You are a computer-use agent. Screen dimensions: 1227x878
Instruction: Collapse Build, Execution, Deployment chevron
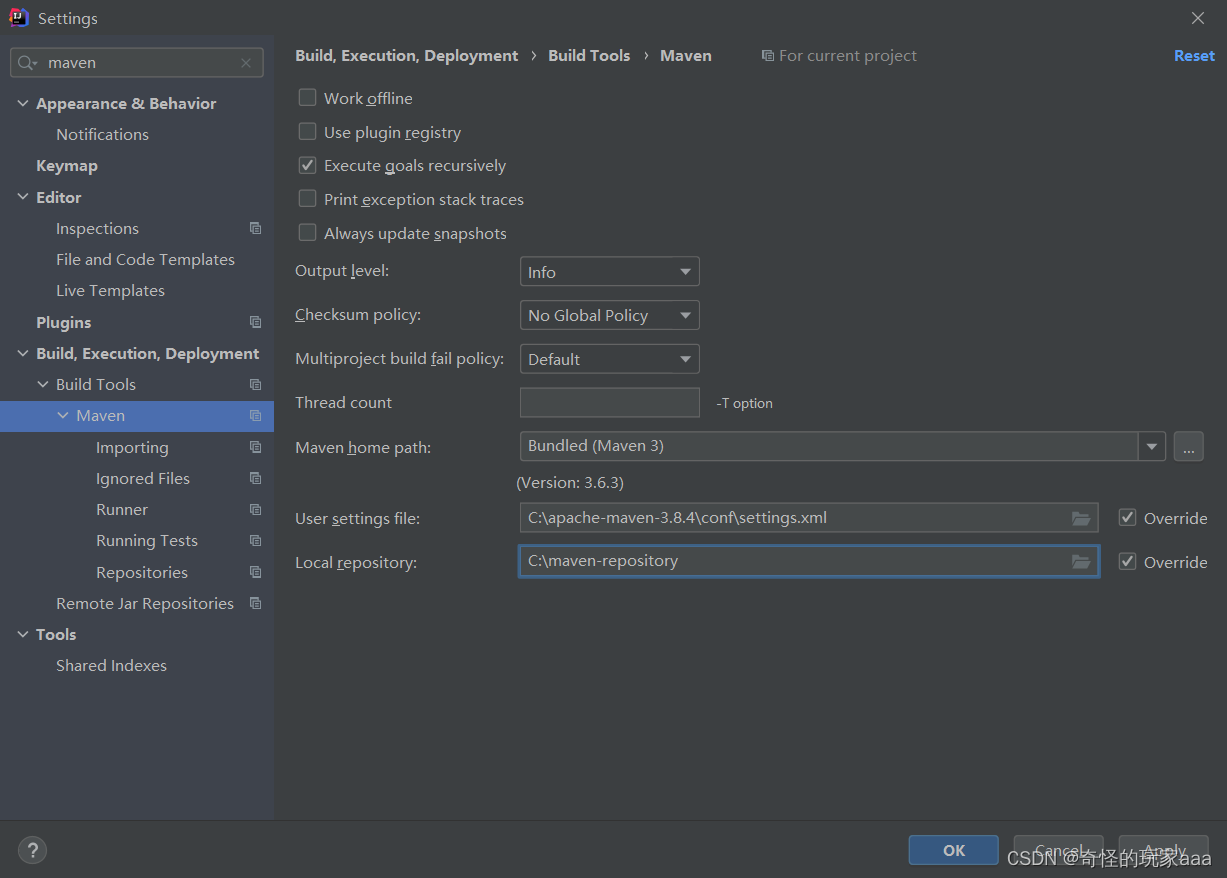23,353
